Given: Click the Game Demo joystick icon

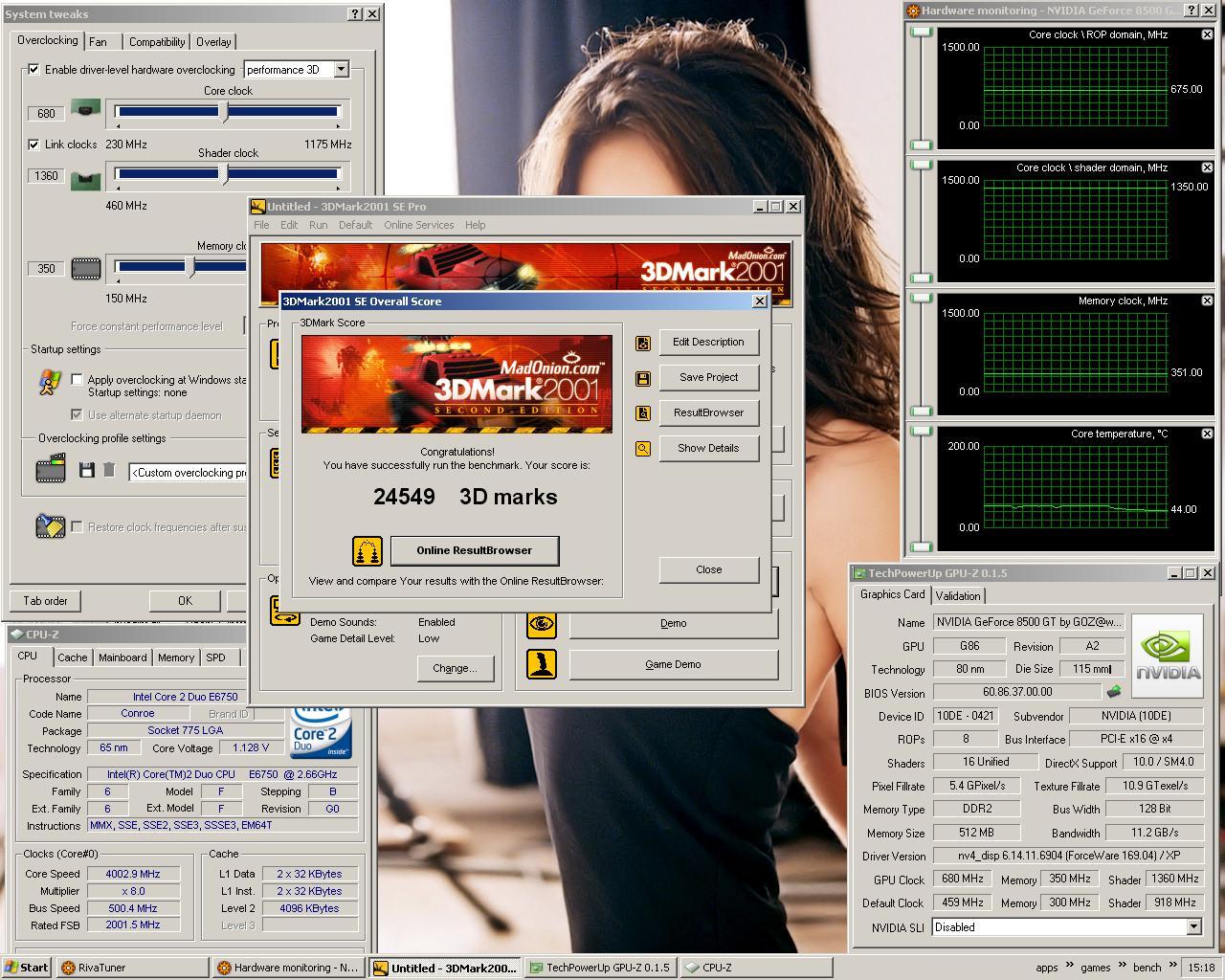Looking at the screenshot, I should [542, 664].
